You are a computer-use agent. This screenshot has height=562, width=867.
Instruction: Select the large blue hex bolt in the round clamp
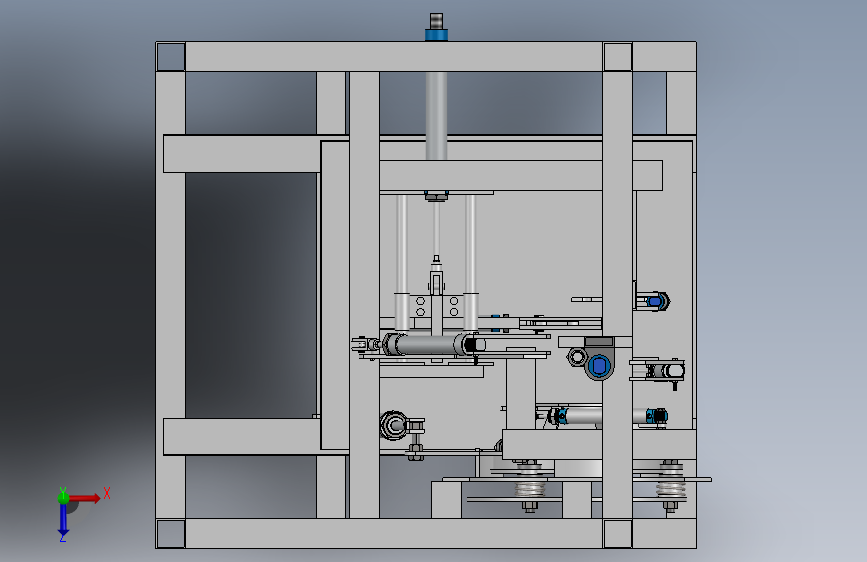tap(598, 366)
